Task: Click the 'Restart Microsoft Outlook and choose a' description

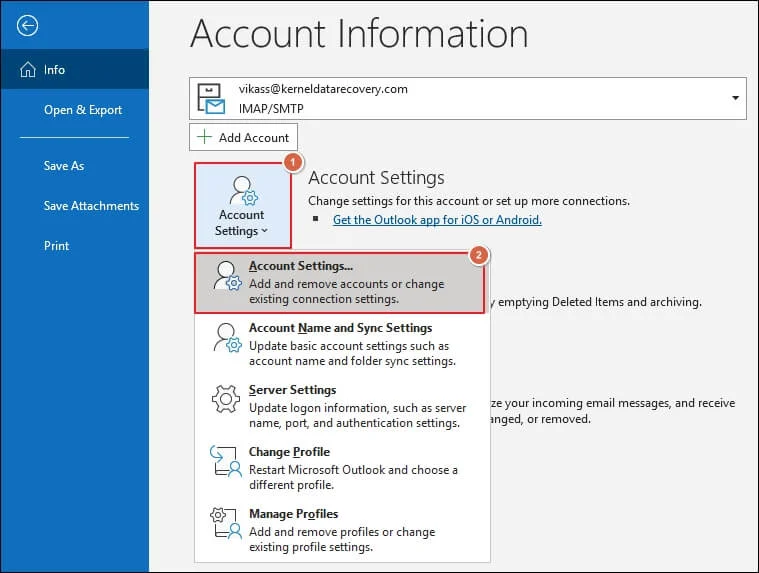Action: point(353,469)
